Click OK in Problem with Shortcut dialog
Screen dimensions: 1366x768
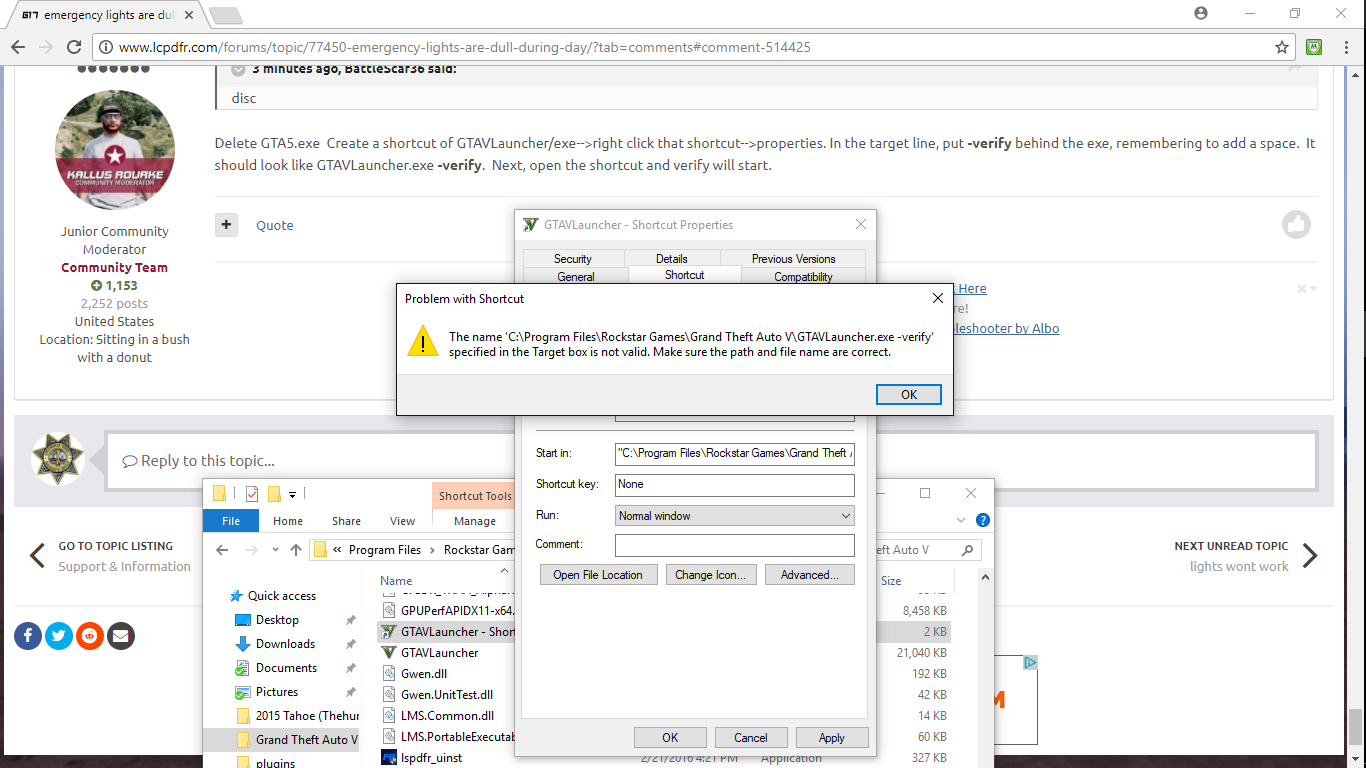tap(909, 394)
